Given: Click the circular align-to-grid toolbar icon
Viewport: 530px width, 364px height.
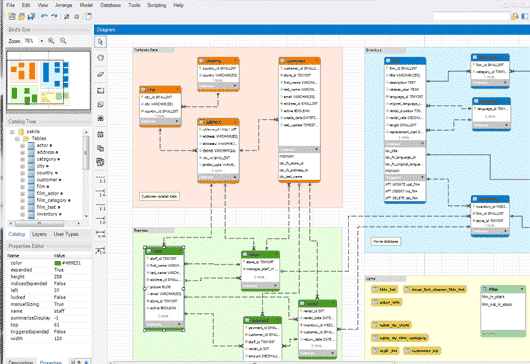Looking at the screenshot, I should click(x=77, y=16).
